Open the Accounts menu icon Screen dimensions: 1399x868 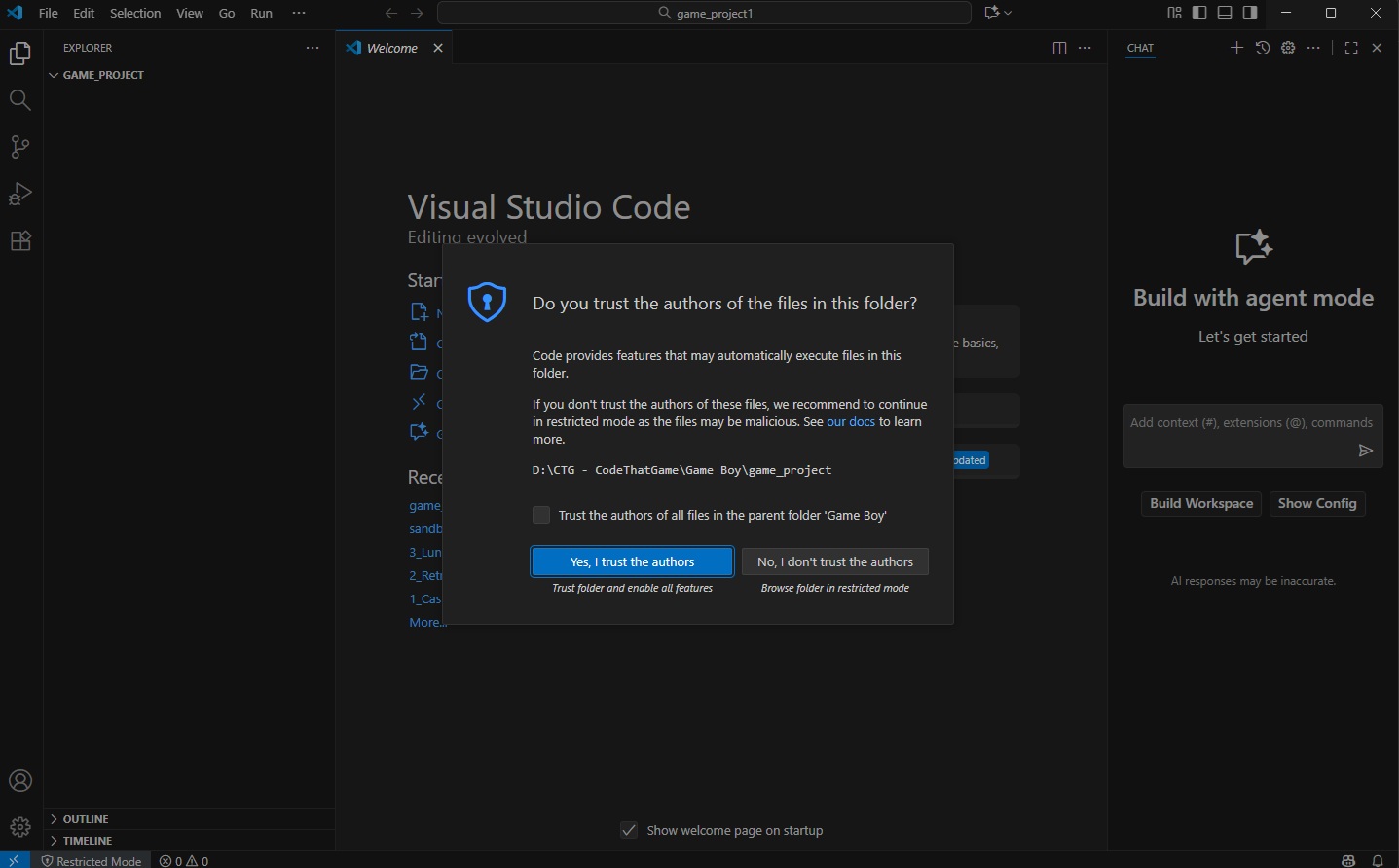20,781
